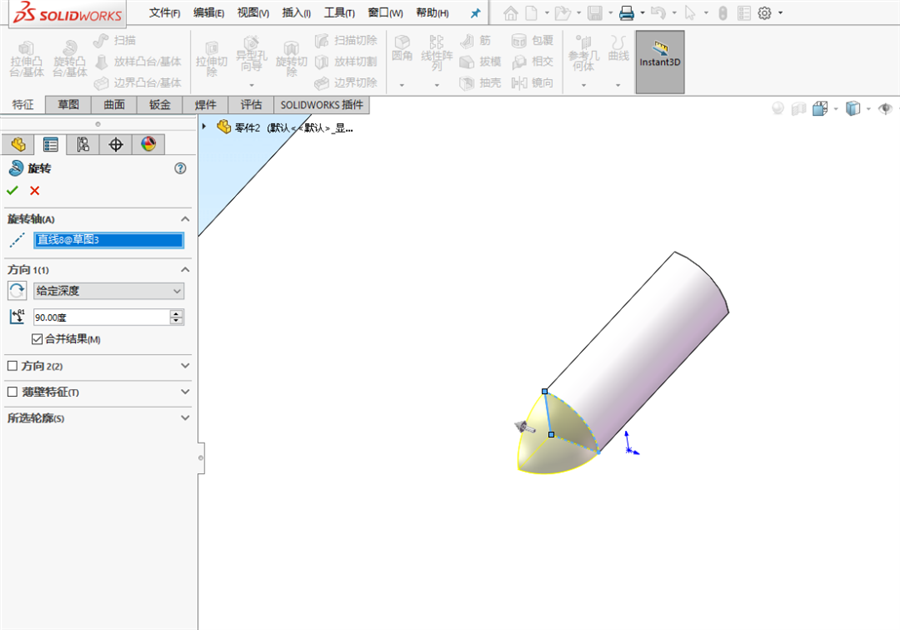Image resolution: width=900 pixels, height=630 pixels.
Task: Confirm the revolve with the green checkmark
Action: coord(13,190)
